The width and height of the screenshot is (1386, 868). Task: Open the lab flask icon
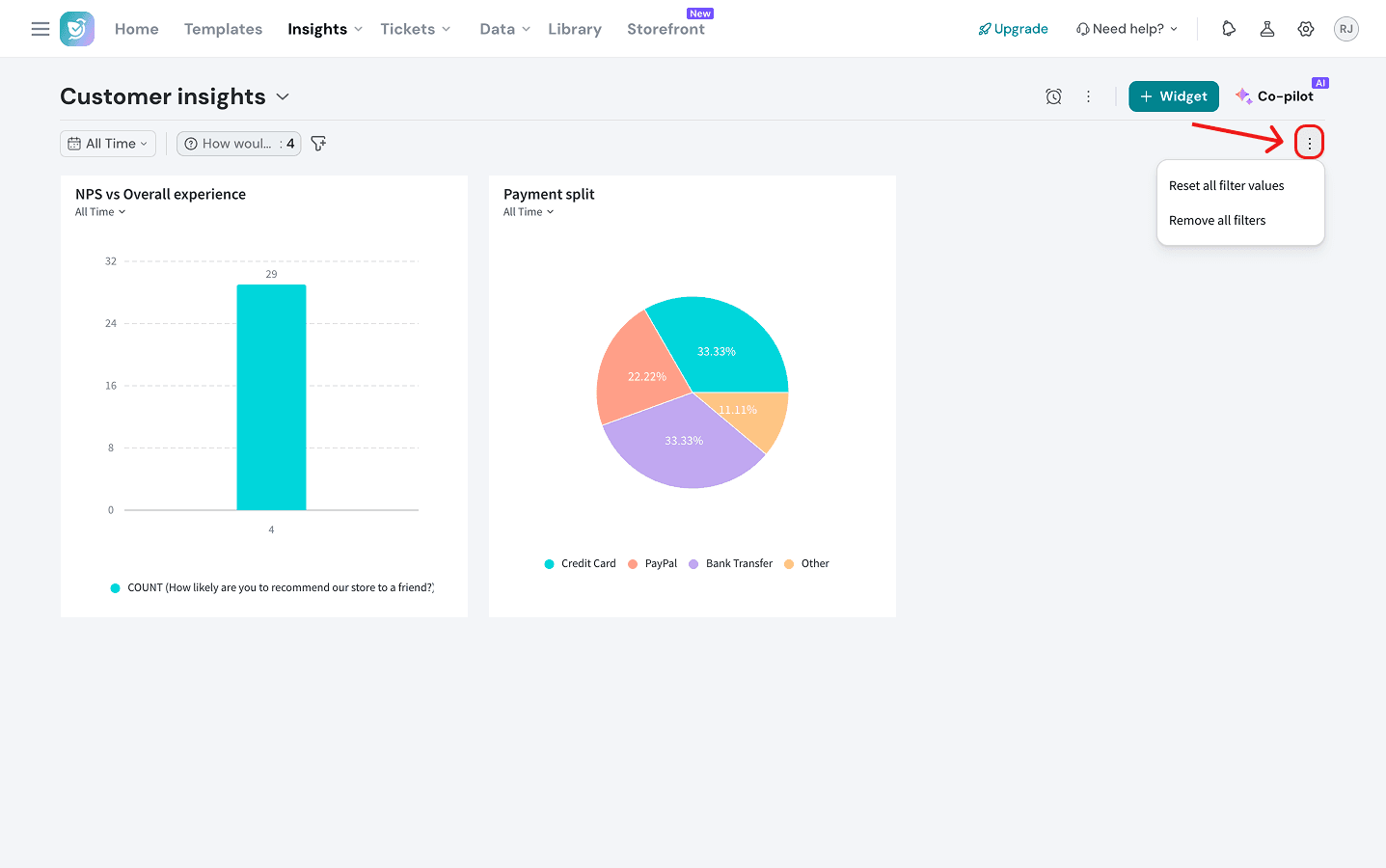click(1267, 29)
